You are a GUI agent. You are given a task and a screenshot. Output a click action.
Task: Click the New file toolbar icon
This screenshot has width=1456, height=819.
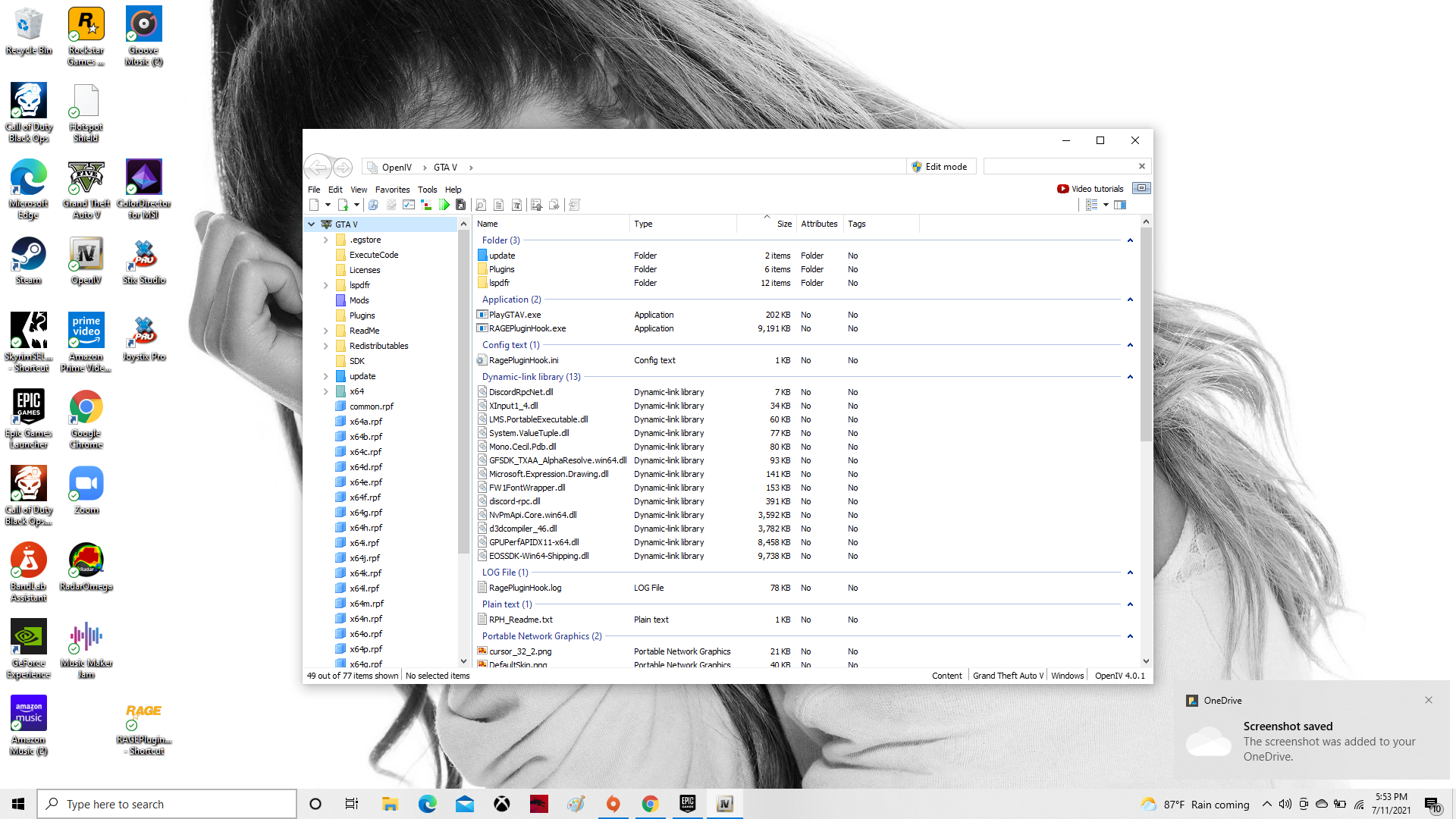coord(314,205)
